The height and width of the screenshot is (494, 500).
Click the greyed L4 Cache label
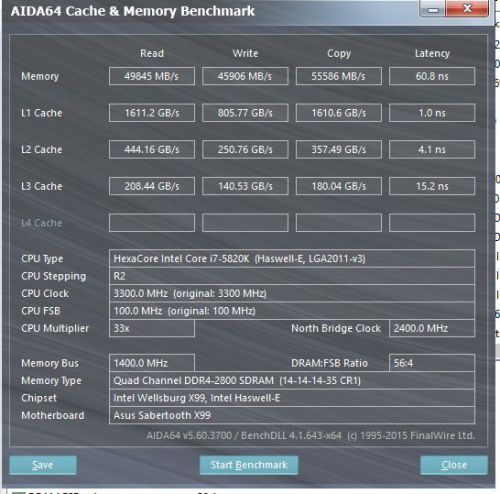click(x=42, y=223)
